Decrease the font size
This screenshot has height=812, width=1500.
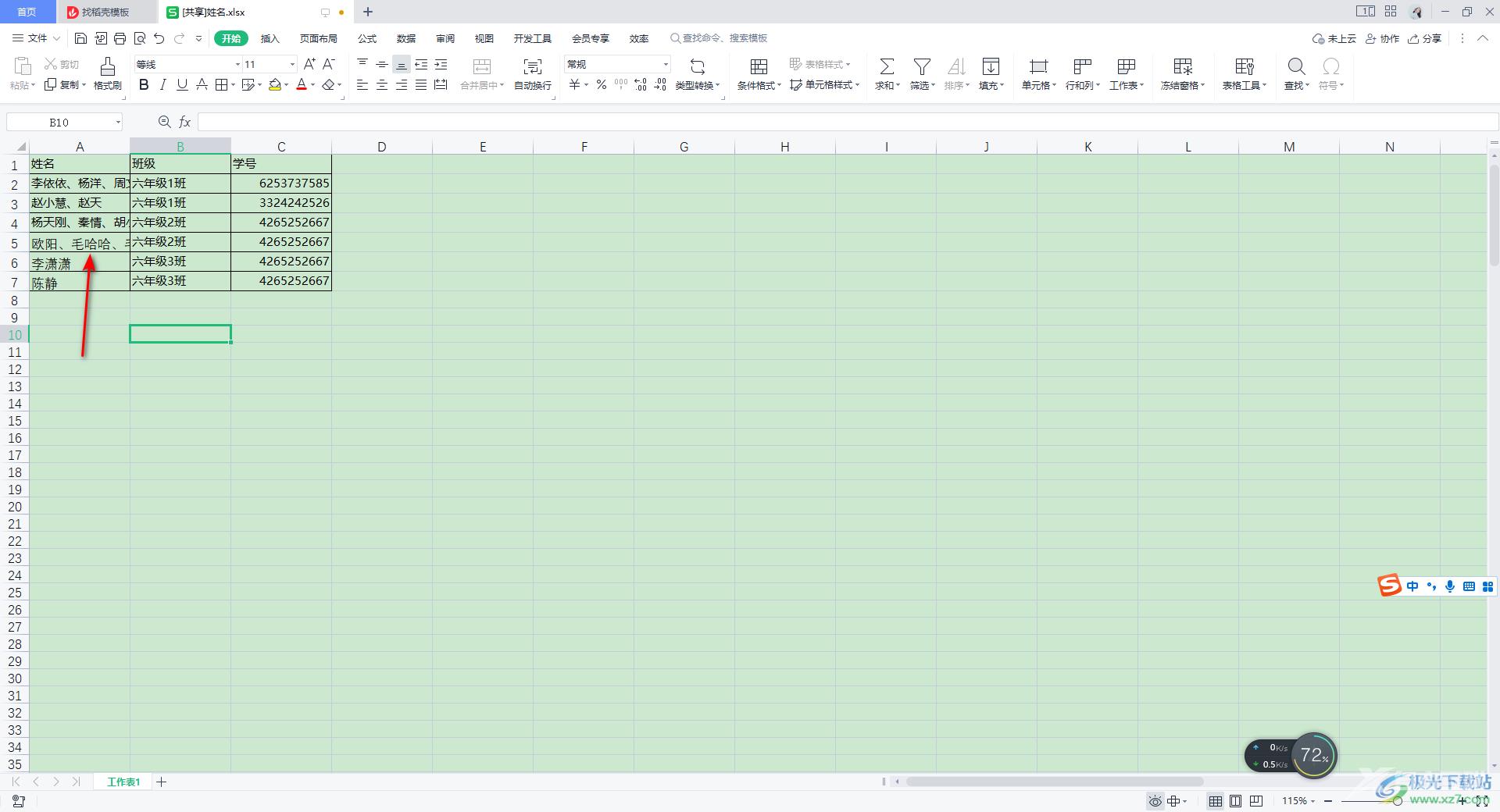coord(329,64)
